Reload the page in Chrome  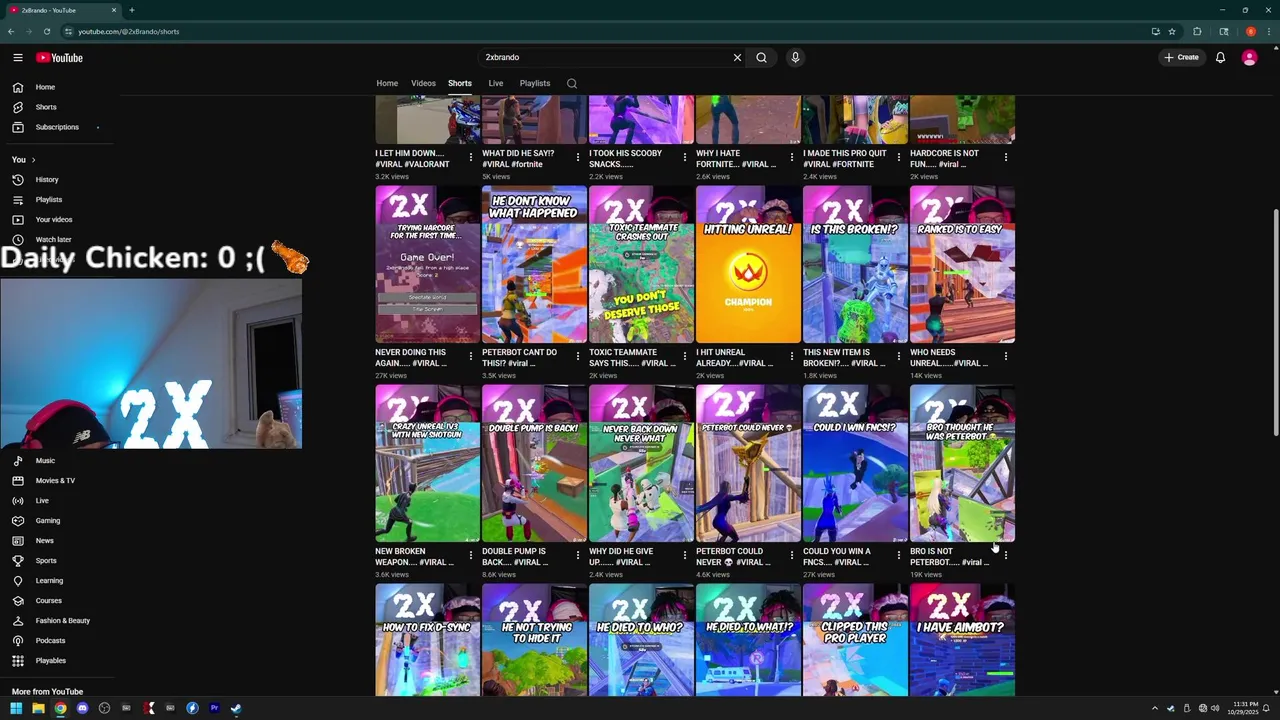point(47,31)
